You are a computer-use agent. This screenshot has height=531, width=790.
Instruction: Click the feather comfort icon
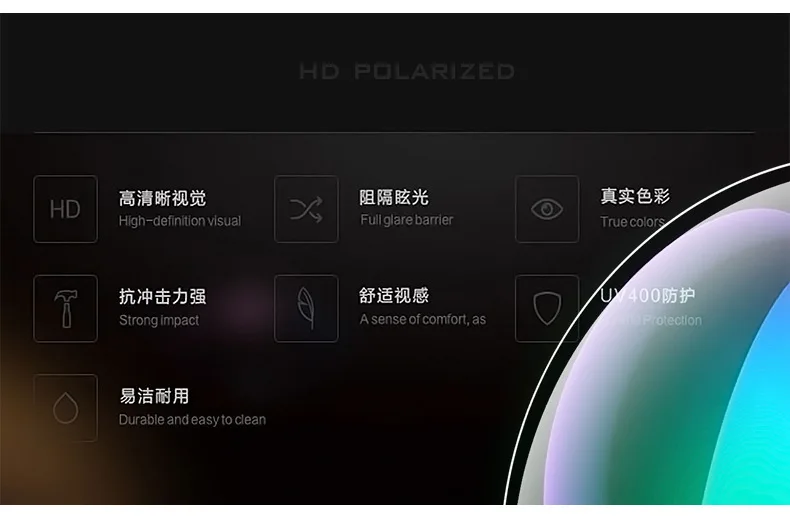click(306, 308)
